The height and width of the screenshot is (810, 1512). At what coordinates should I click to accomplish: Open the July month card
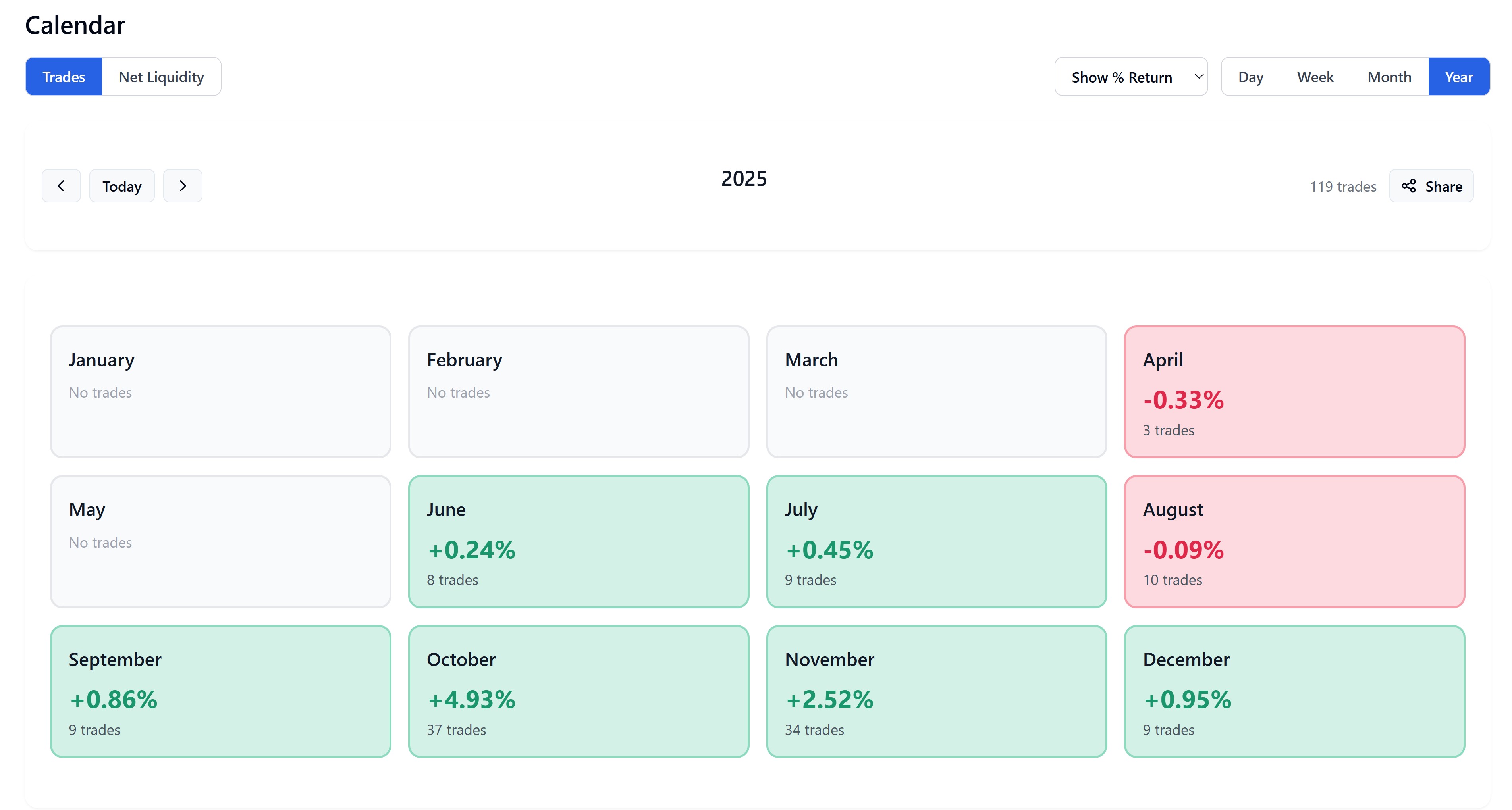tap(936, 541)
